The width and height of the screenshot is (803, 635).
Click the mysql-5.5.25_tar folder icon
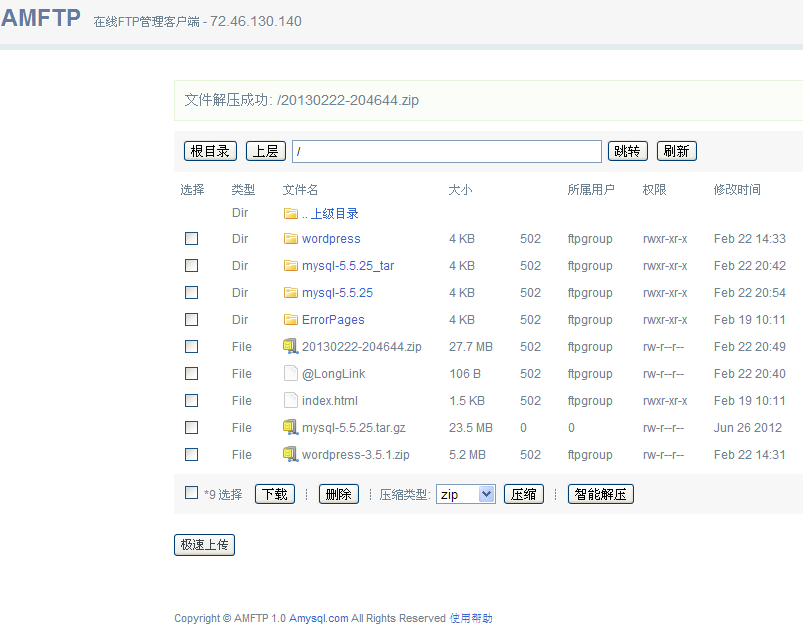[x=291, y=266]
